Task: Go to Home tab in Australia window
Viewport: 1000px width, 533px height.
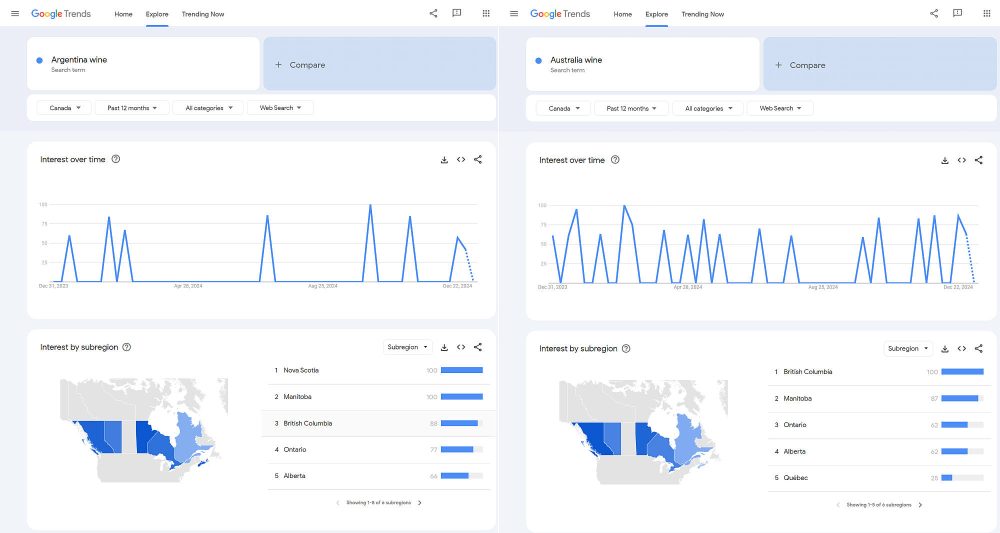Action: (x=622, y=14)
